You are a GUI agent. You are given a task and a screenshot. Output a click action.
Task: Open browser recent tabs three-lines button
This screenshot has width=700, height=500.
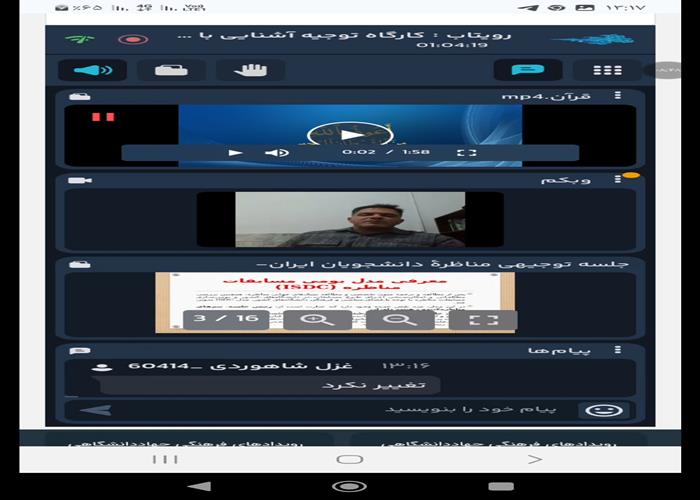pyautogui.click(x=165, y=459)
